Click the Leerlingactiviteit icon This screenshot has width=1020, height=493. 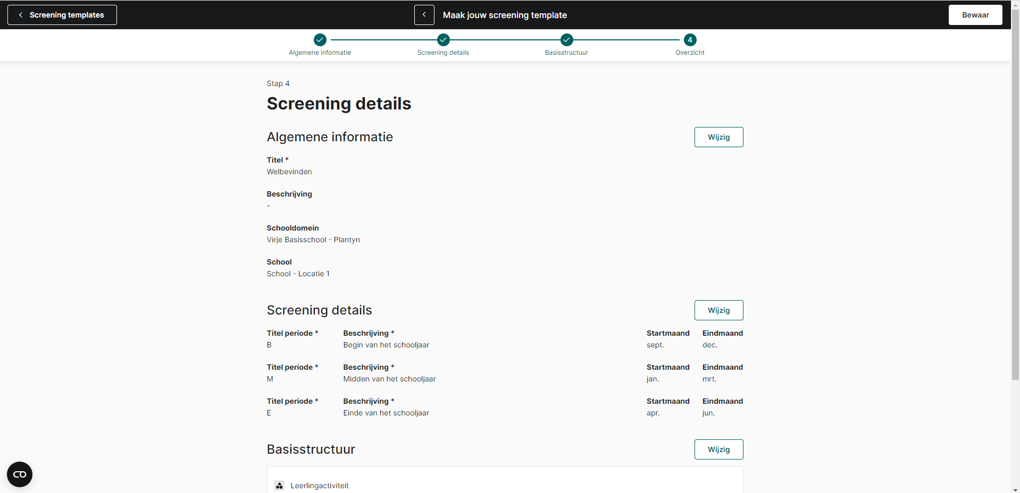[279, 486]
